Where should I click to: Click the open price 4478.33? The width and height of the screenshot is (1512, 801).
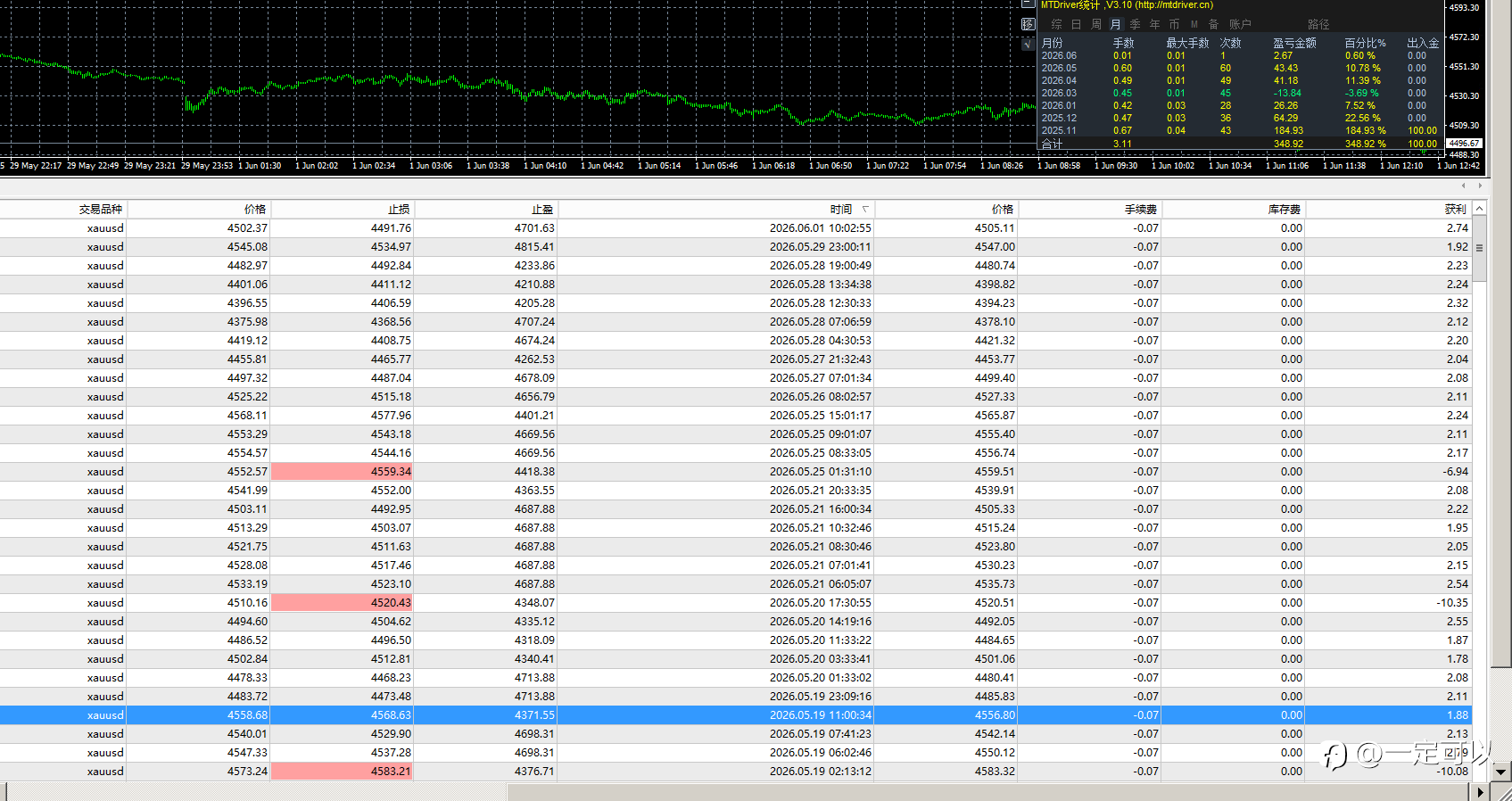[x=247, y=678]
